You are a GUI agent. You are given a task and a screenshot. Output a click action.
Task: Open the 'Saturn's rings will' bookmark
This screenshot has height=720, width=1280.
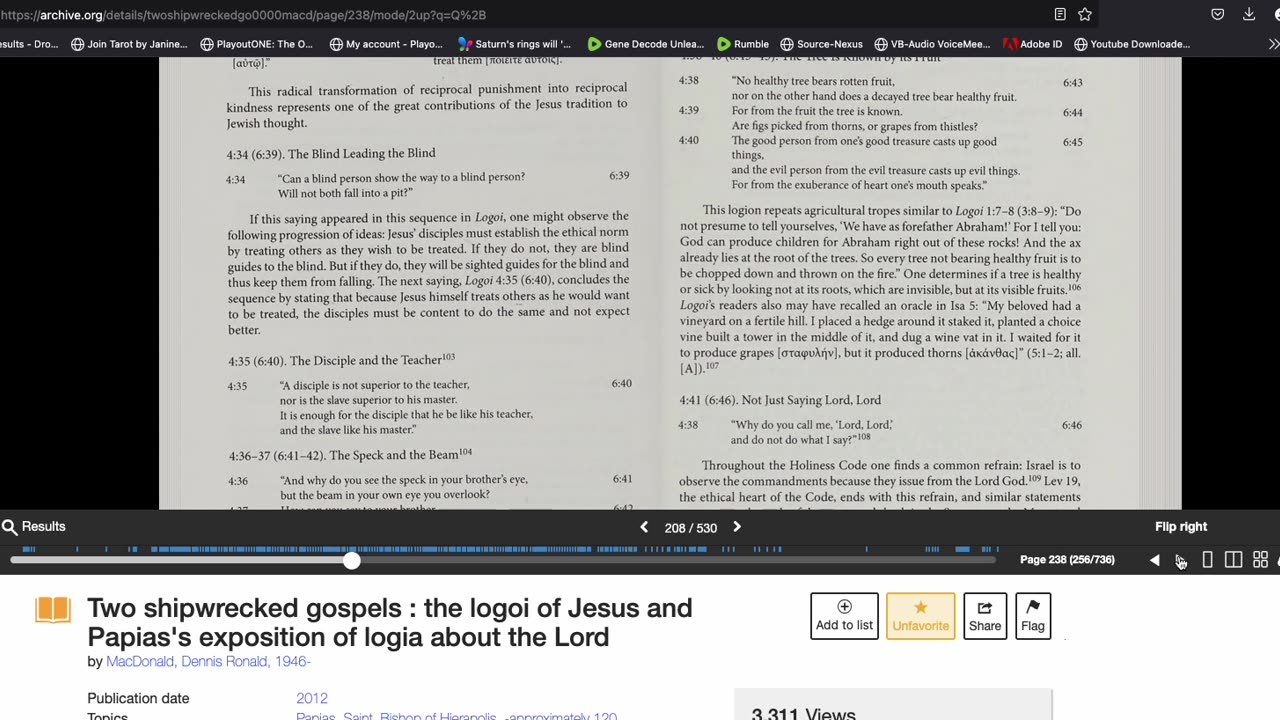(x=514, y=44)
